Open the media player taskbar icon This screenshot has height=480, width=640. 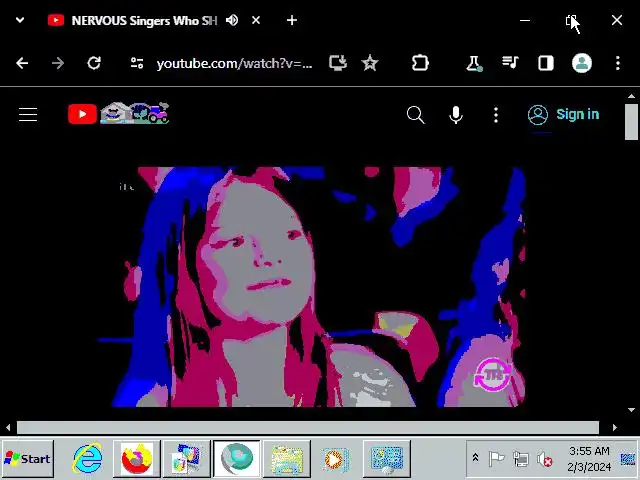click(x=336, y=459)
